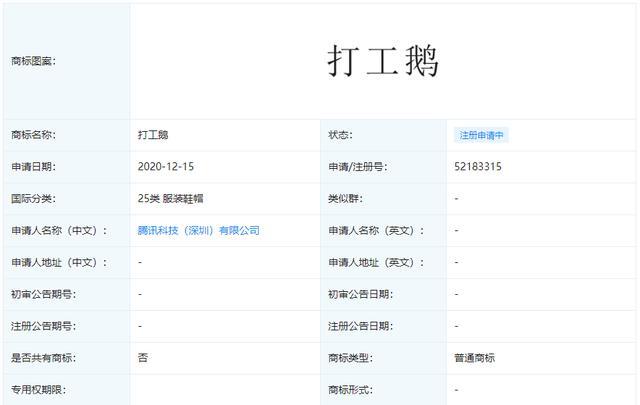640x405 pixels.
Task: Click the large 打工鹅 trademark image
Action: 383,61
